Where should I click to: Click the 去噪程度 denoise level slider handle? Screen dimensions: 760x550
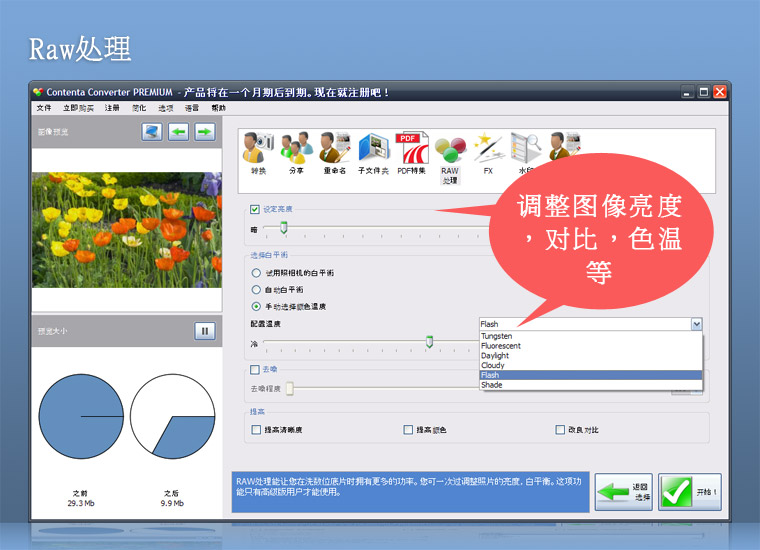click(x=290, y=389)
